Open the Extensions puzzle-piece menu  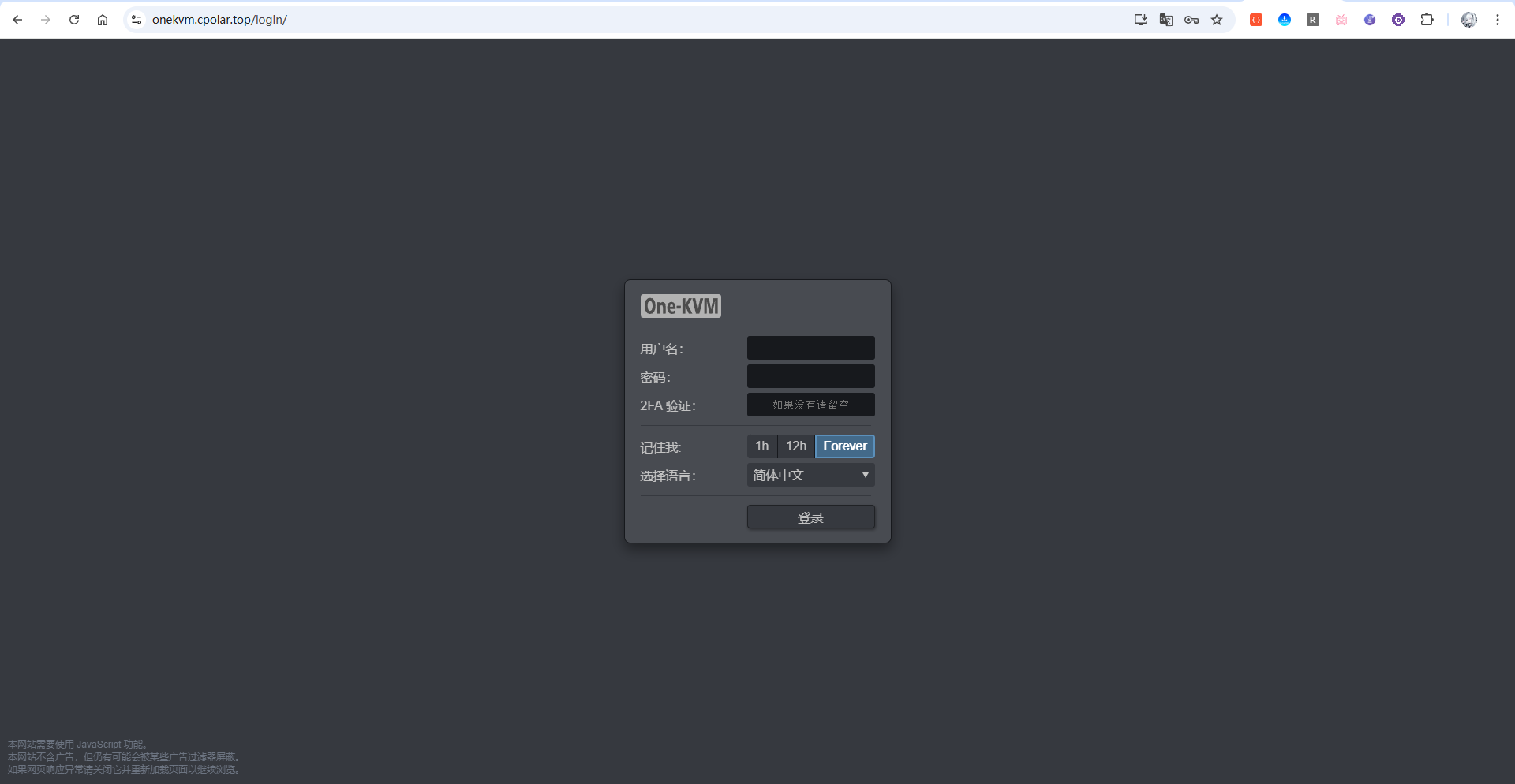coord(1427,20)
